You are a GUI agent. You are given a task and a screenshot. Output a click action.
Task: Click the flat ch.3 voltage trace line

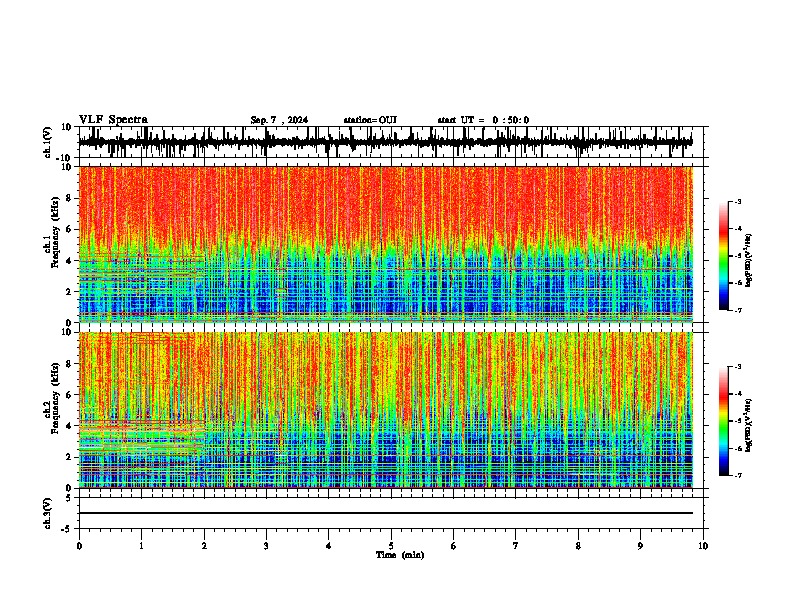386,513
